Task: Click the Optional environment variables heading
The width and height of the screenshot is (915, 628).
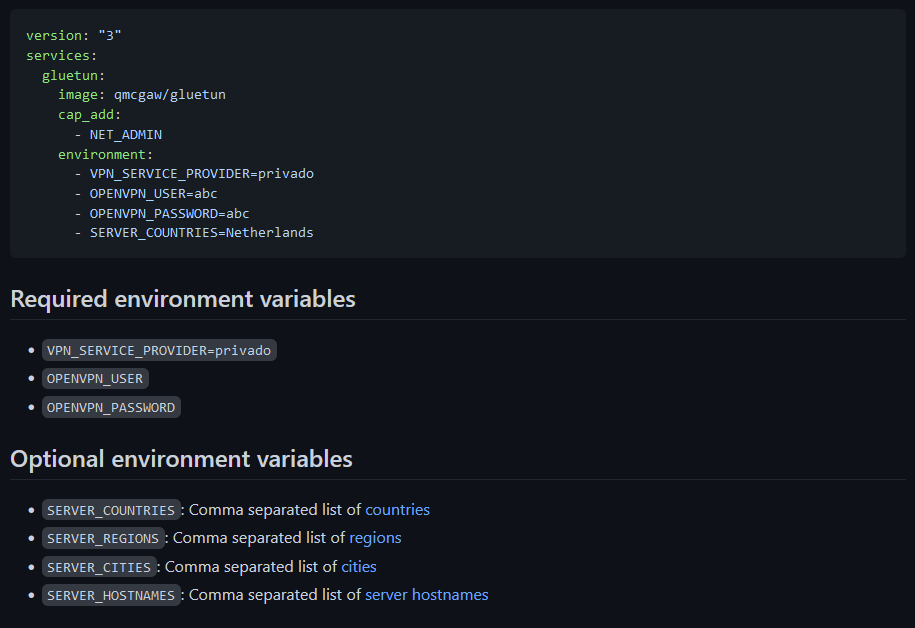Action: [181, 459]
